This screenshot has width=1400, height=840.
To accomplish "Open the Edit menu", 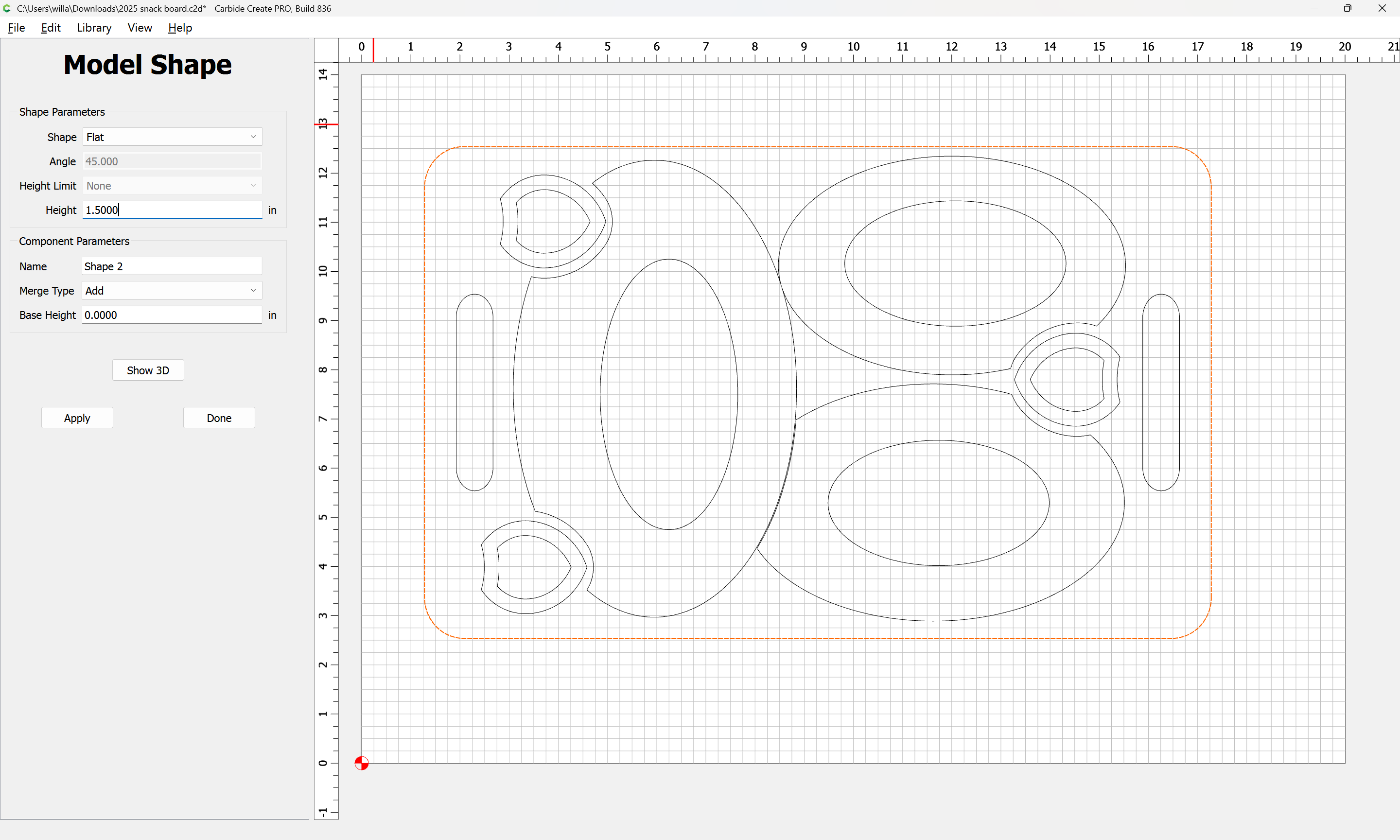I will 51,28.
